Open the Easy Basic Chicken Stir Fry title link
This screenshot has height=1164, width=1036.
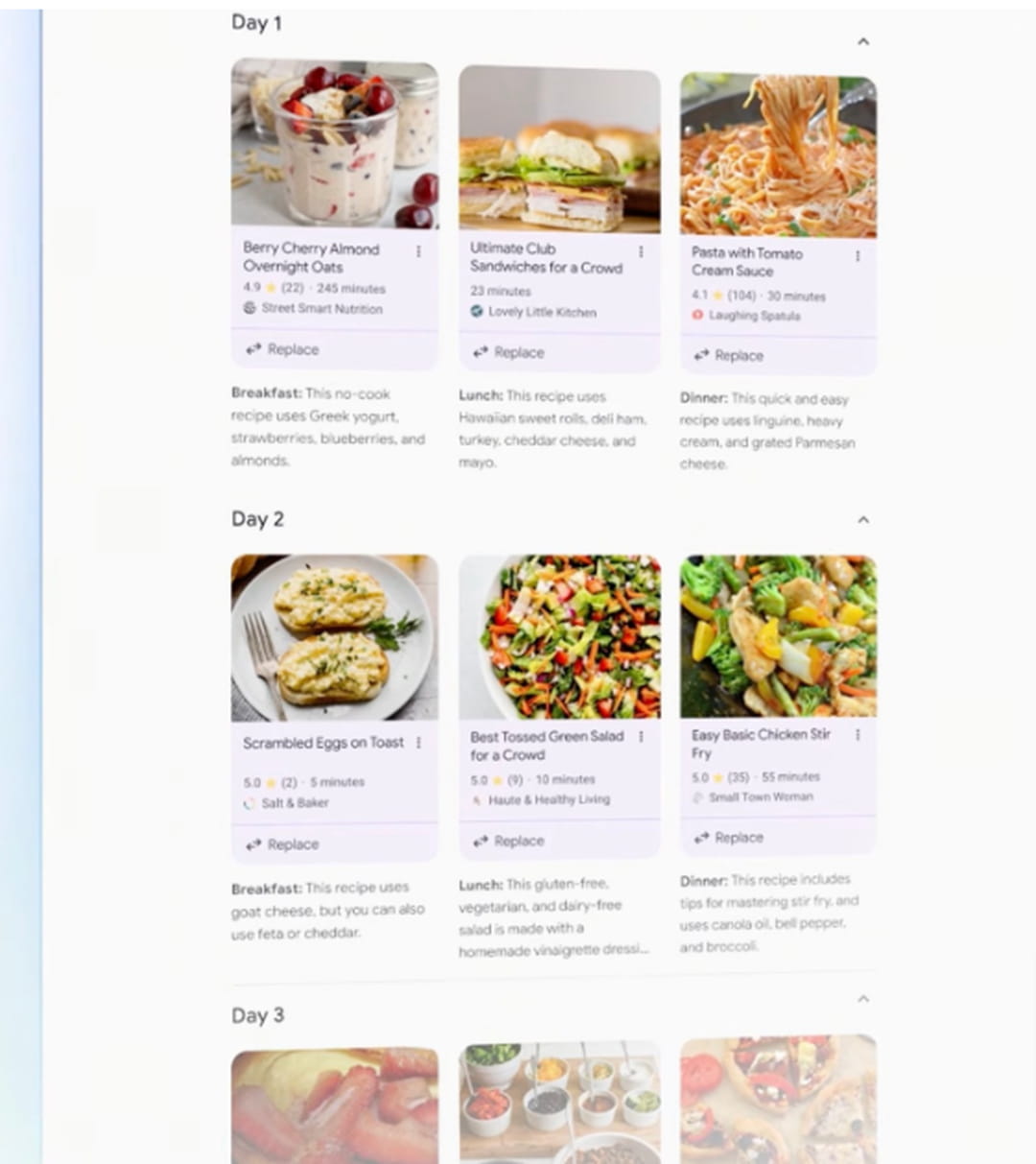(761, 744)
